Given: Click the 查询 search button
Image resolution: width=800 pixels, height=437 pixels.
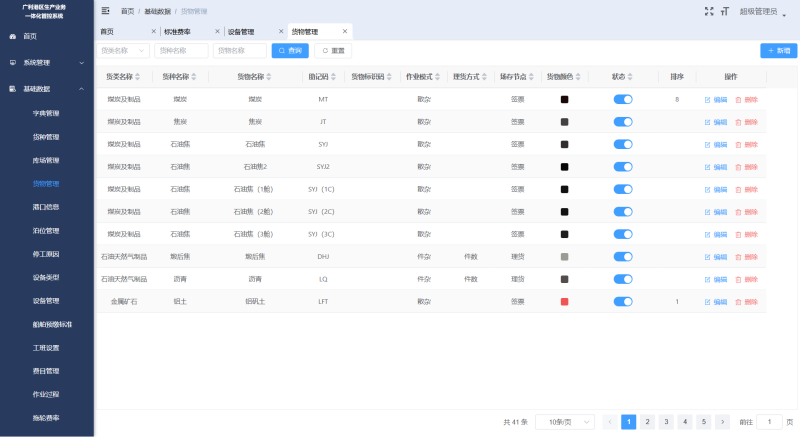Looking at the screenshot, I should (290, 50).
